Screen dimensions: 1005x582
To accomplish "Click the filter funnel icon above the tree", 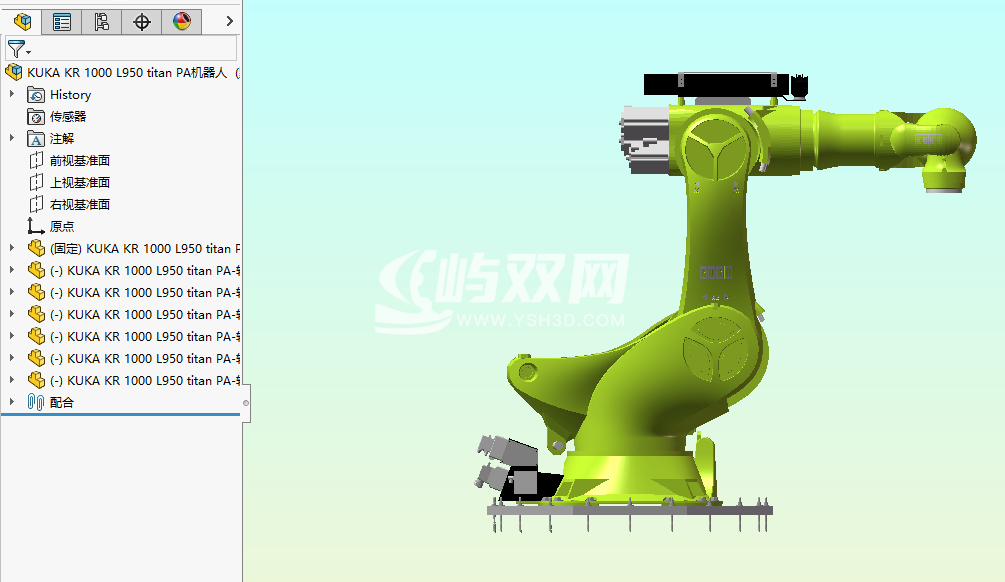I will [15, 48].
